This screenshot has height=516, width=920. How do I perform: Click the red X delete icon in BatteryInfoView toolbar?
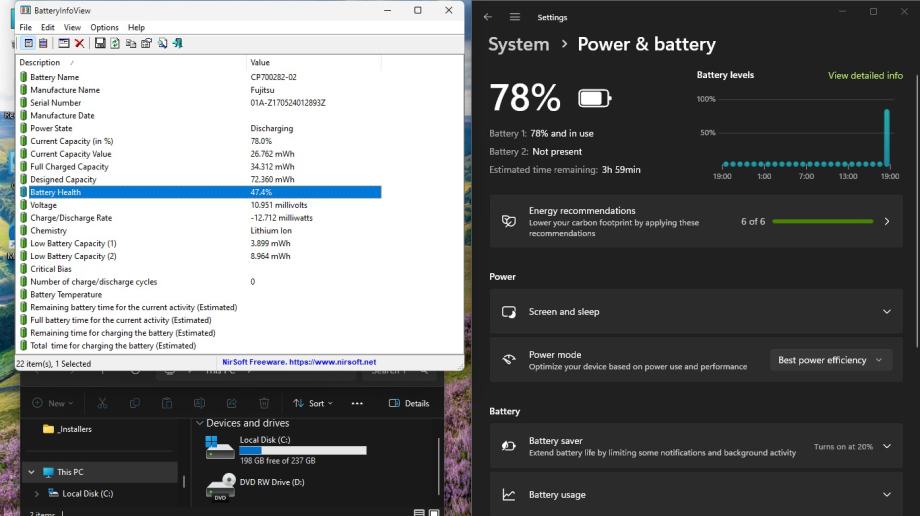[79, 43]
